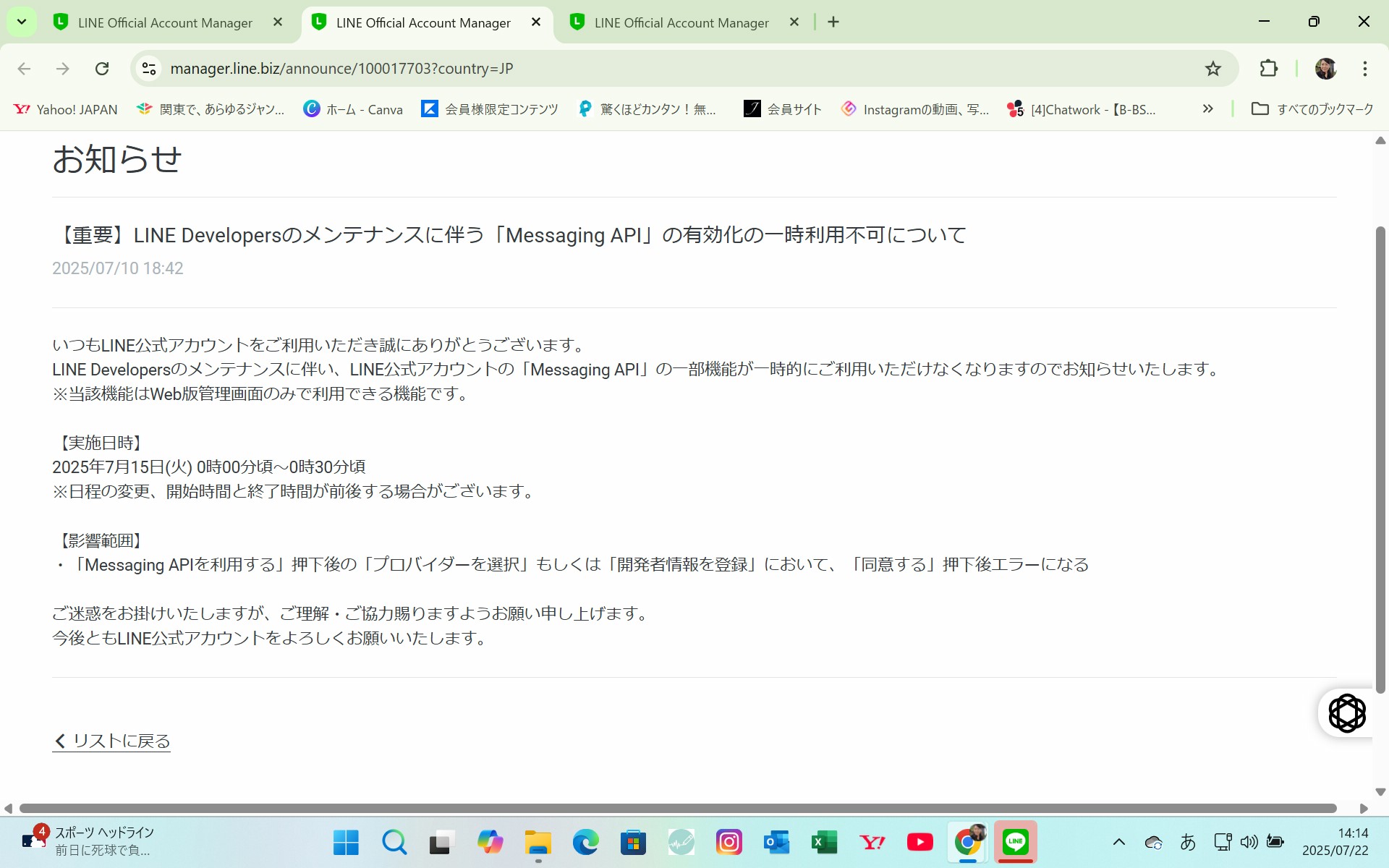
Task: Open the 'ホーム - Canva' bookmark
Action: [353, 109]
